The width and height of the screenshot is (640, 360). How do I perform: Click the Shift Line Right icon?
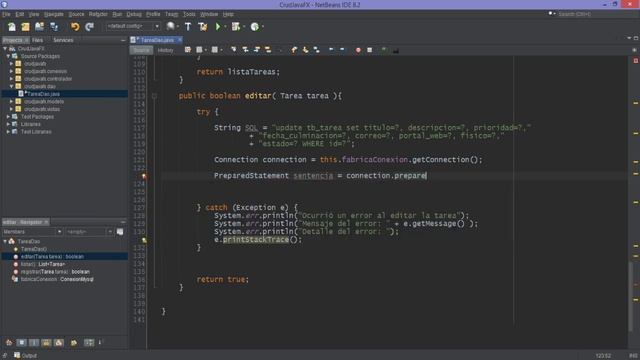pyautogui.click(x=342, y=50)
